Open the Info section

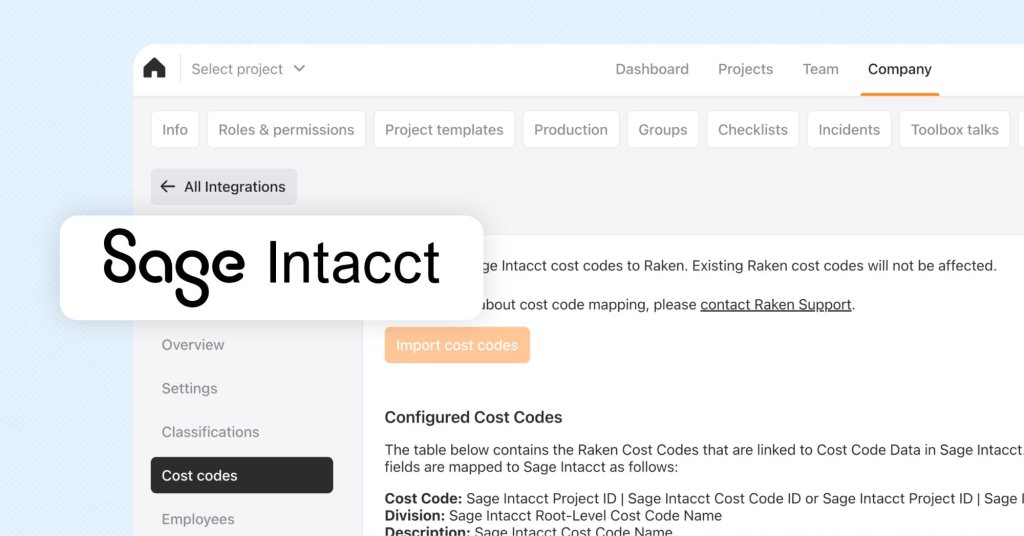(x=175, y=130)
